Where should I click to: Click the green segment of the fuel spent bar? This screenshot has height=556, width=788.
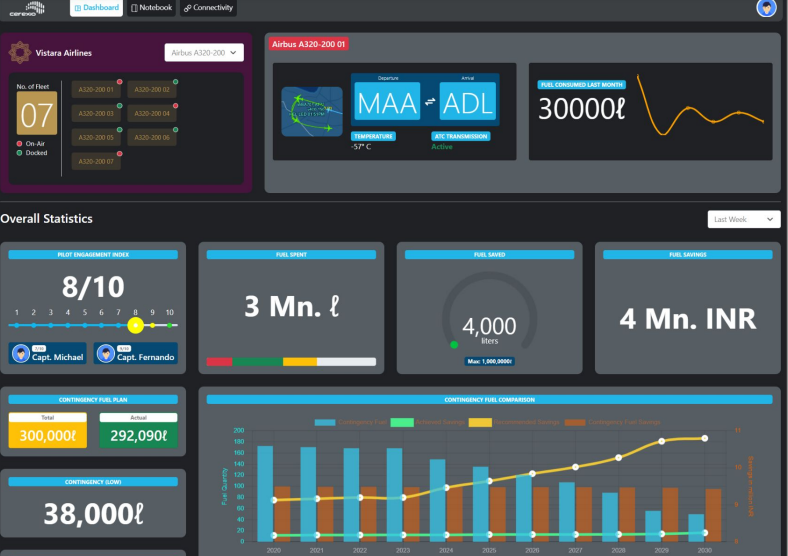[x=258, y=361]
